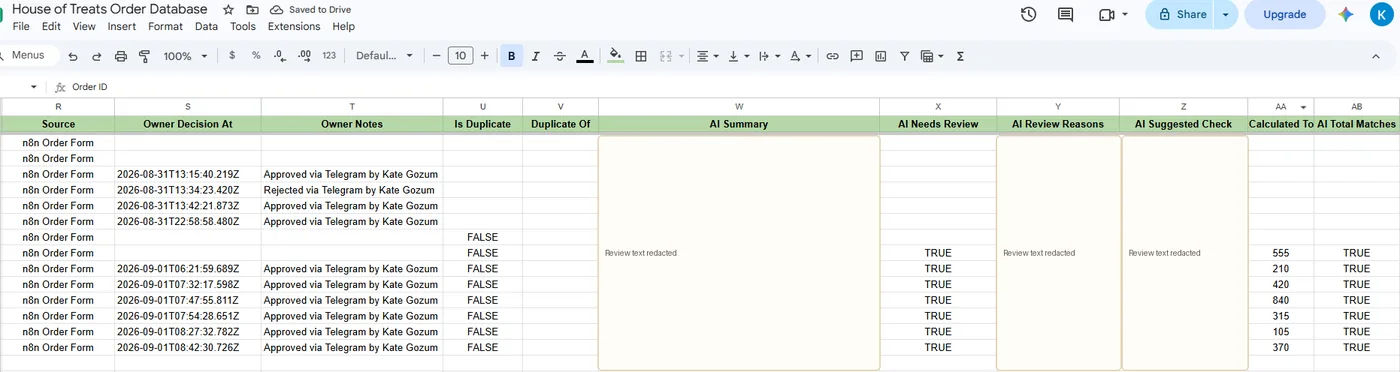The height and width of the screenshot is (372, 1400).
Task: Toggle strikethrough formatting
Action: click(560, 56)
